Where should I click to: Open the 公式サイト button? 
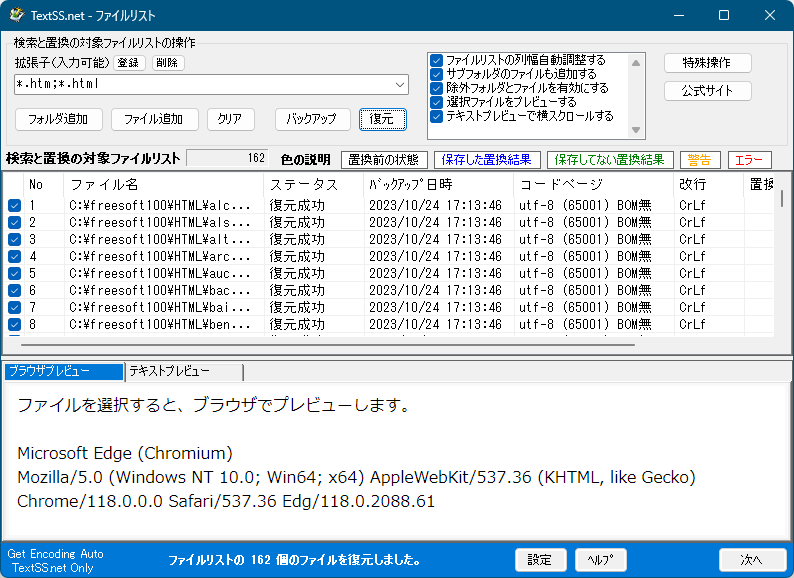[707, 91]
